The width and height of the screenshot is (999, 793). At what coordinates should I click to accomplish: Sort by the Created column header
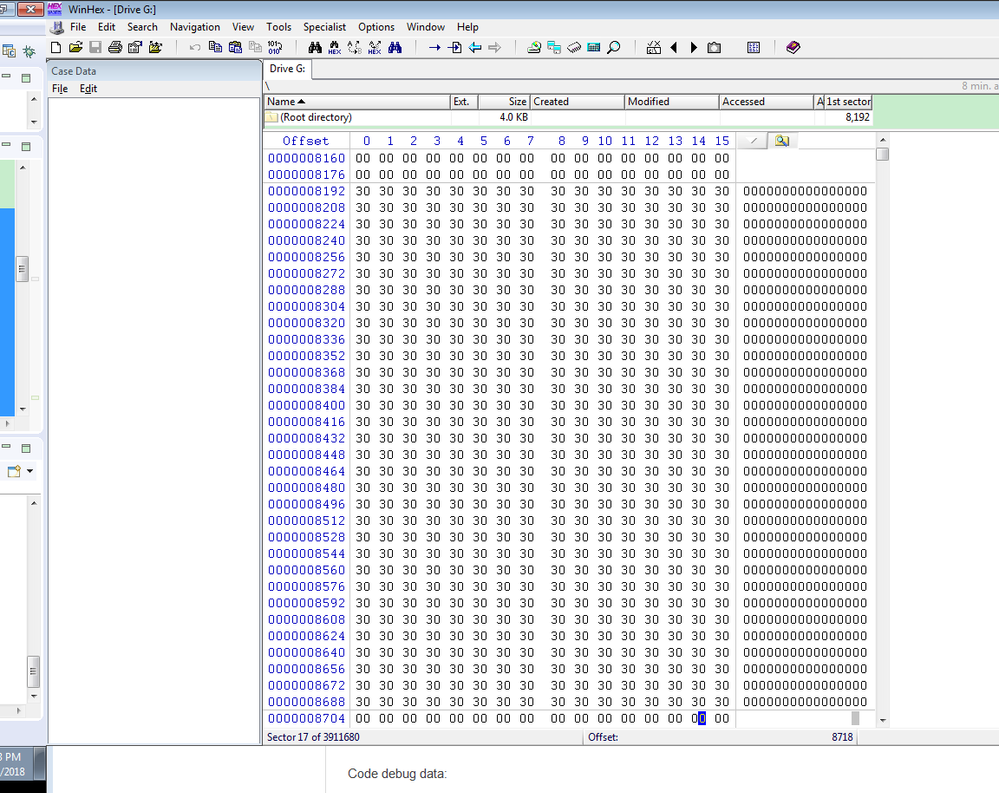(577, 101)
